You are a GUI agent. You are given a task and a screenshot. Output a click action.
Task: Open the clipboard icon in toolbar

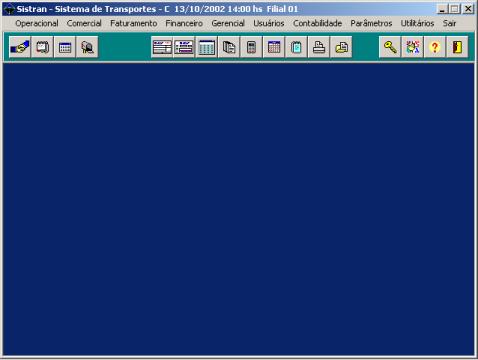pyautogui.click(x=296, y=47)
